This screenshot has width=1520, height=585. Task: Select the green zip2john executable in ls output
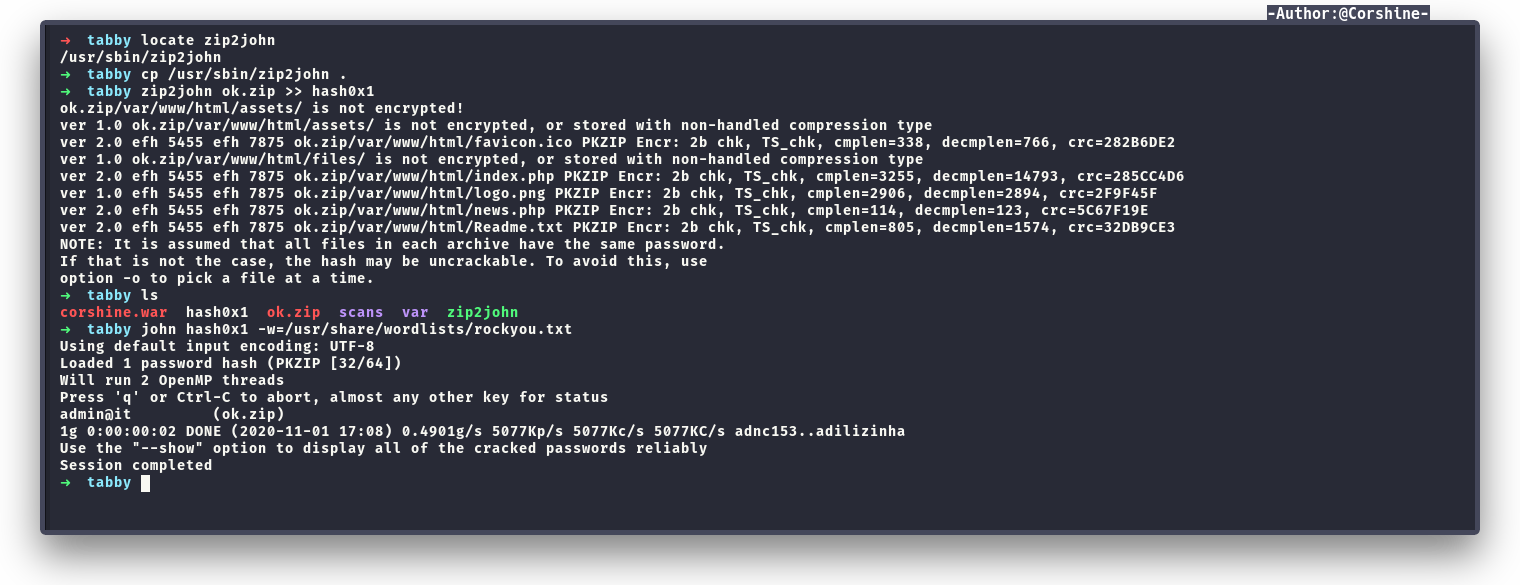482,312
